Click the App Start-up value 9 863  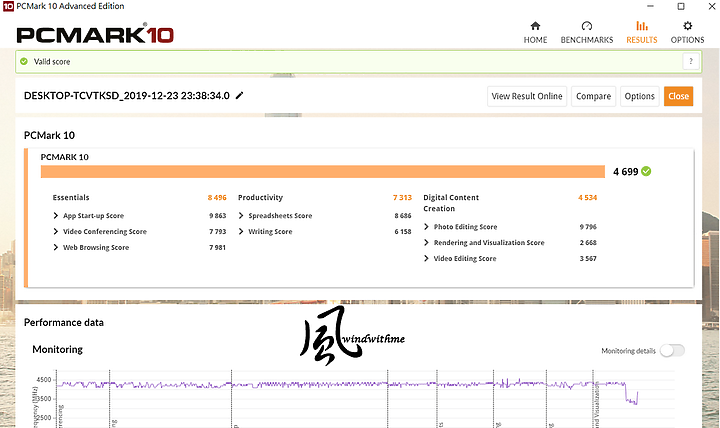pos(218,215)
